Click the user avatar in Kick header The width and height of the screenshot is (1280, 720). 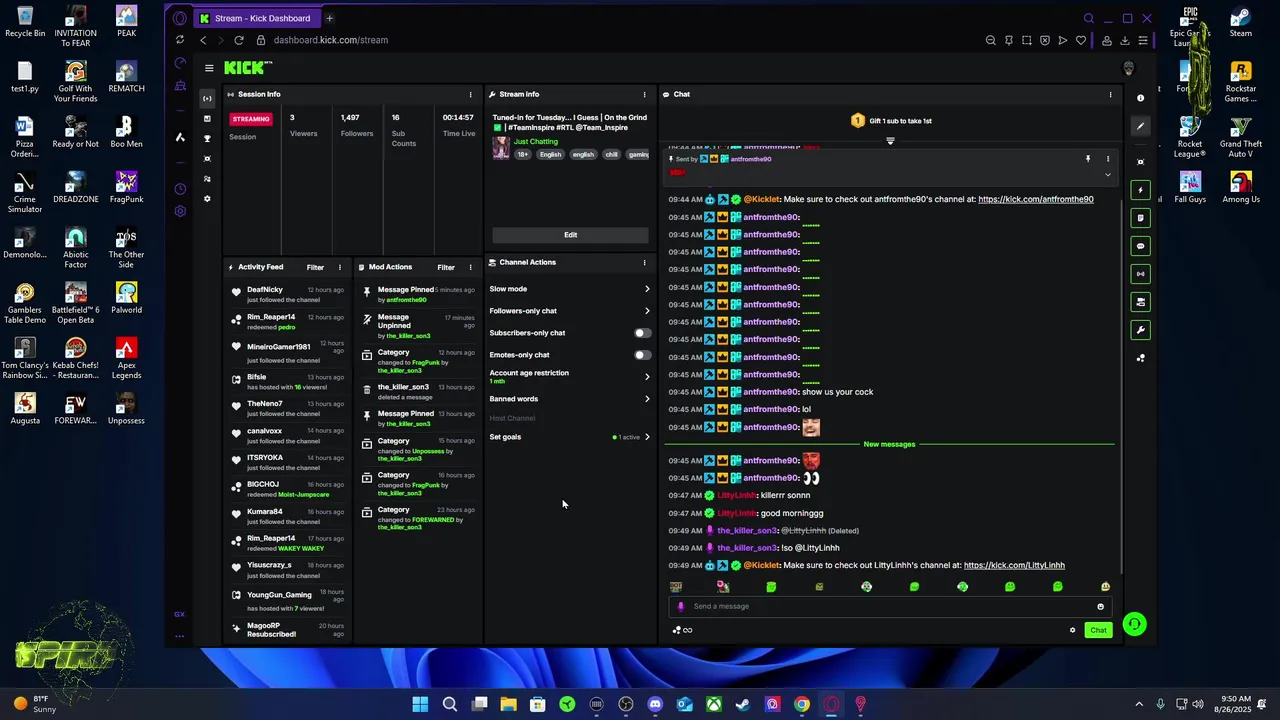[1129, 68]
